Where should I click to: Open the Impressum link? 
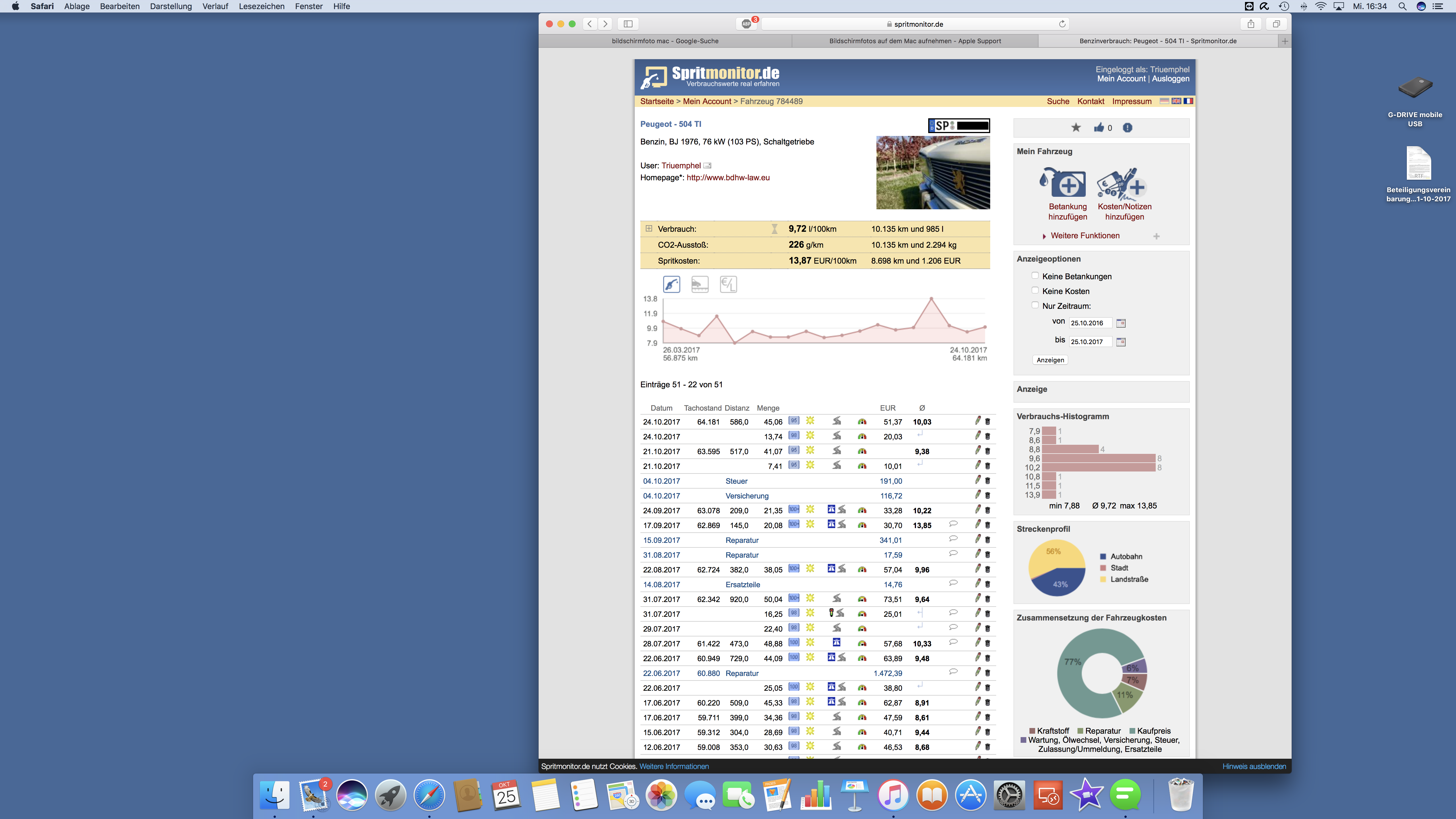1132,102
